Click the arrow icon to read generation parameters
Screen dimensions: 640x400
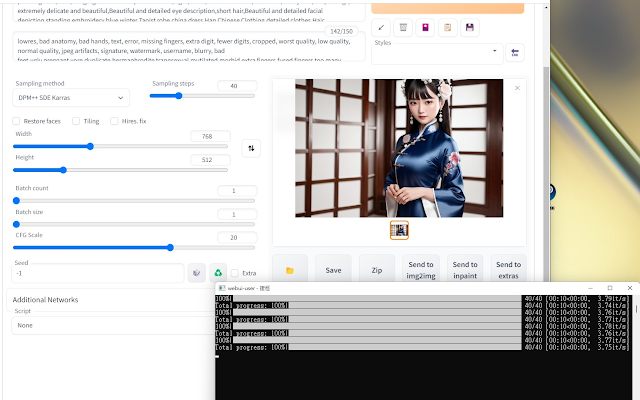(381, 28)
